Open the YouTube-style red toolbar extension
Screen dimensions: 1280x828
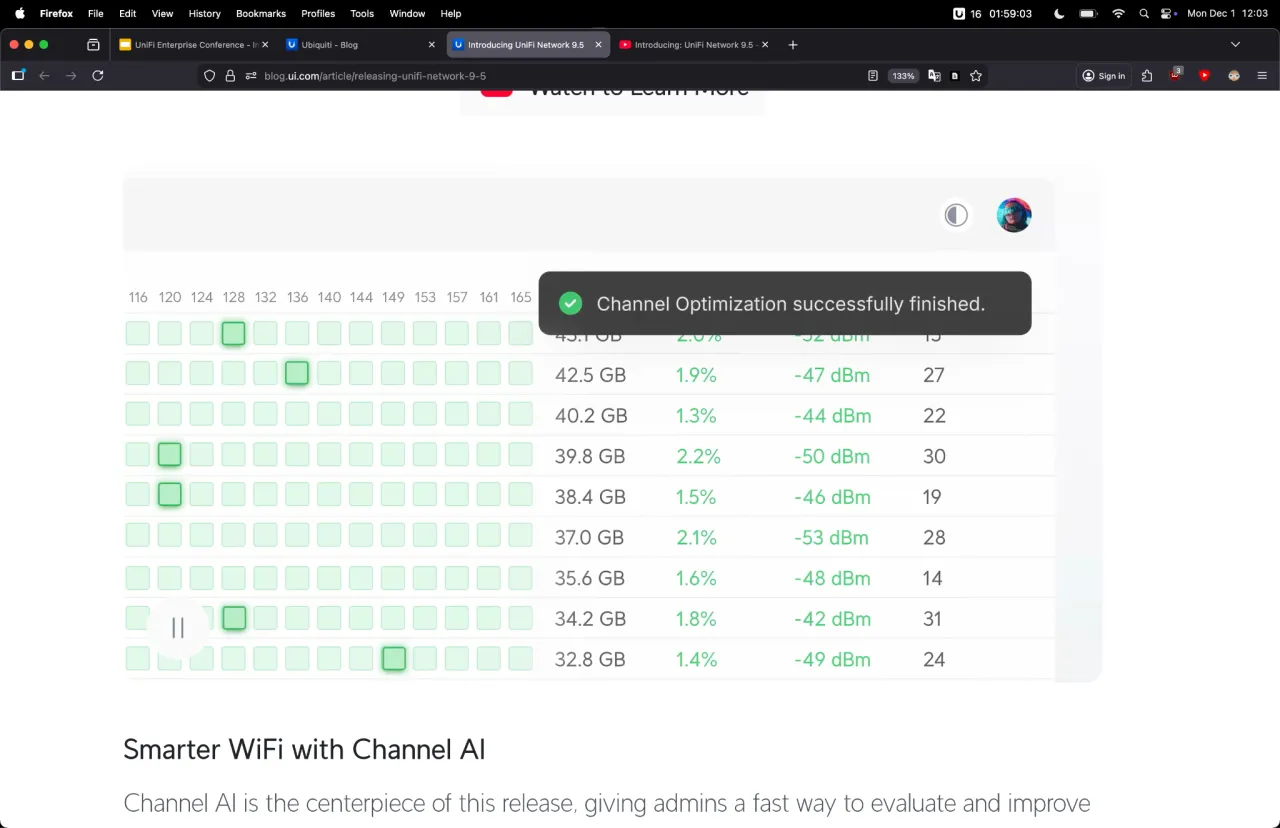pos(1204,75)
